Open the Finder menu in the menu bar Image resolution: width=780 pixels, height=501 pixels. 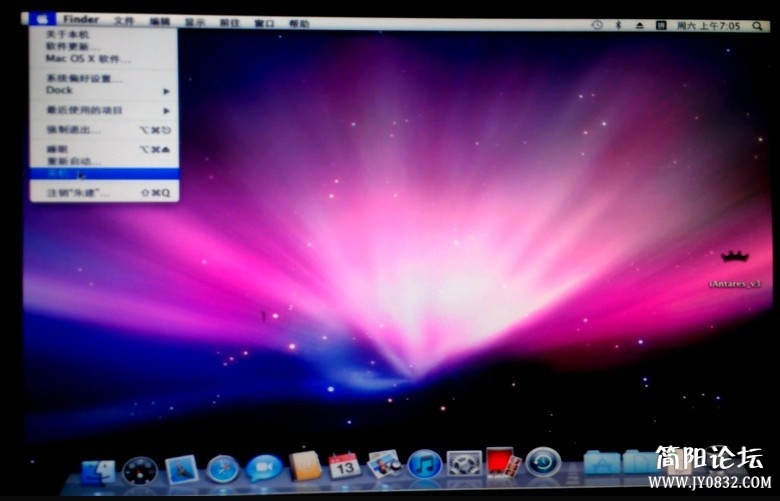(81, 19)
